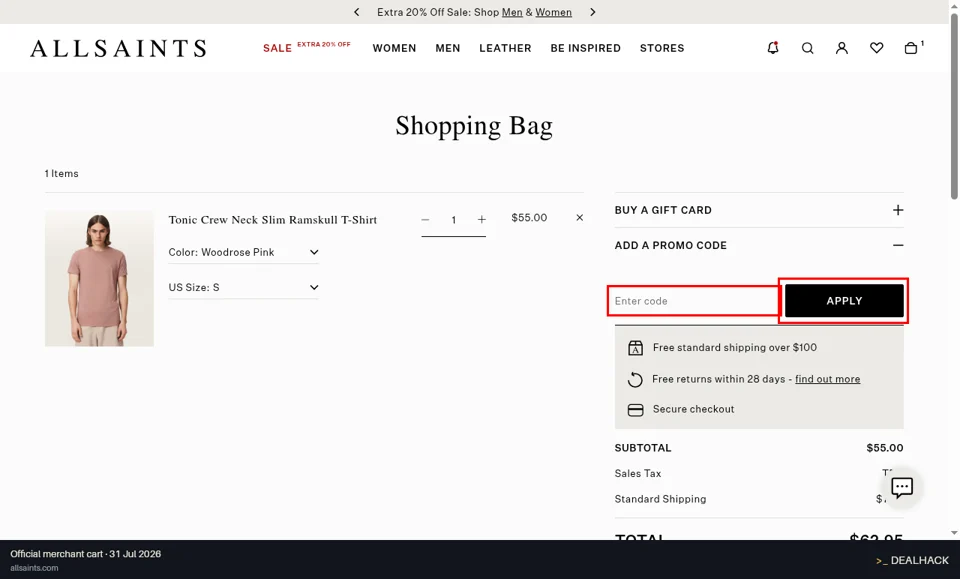Open the LEATHER menu
This screenshot has width=960, height=579.
(x=505, y=48)
